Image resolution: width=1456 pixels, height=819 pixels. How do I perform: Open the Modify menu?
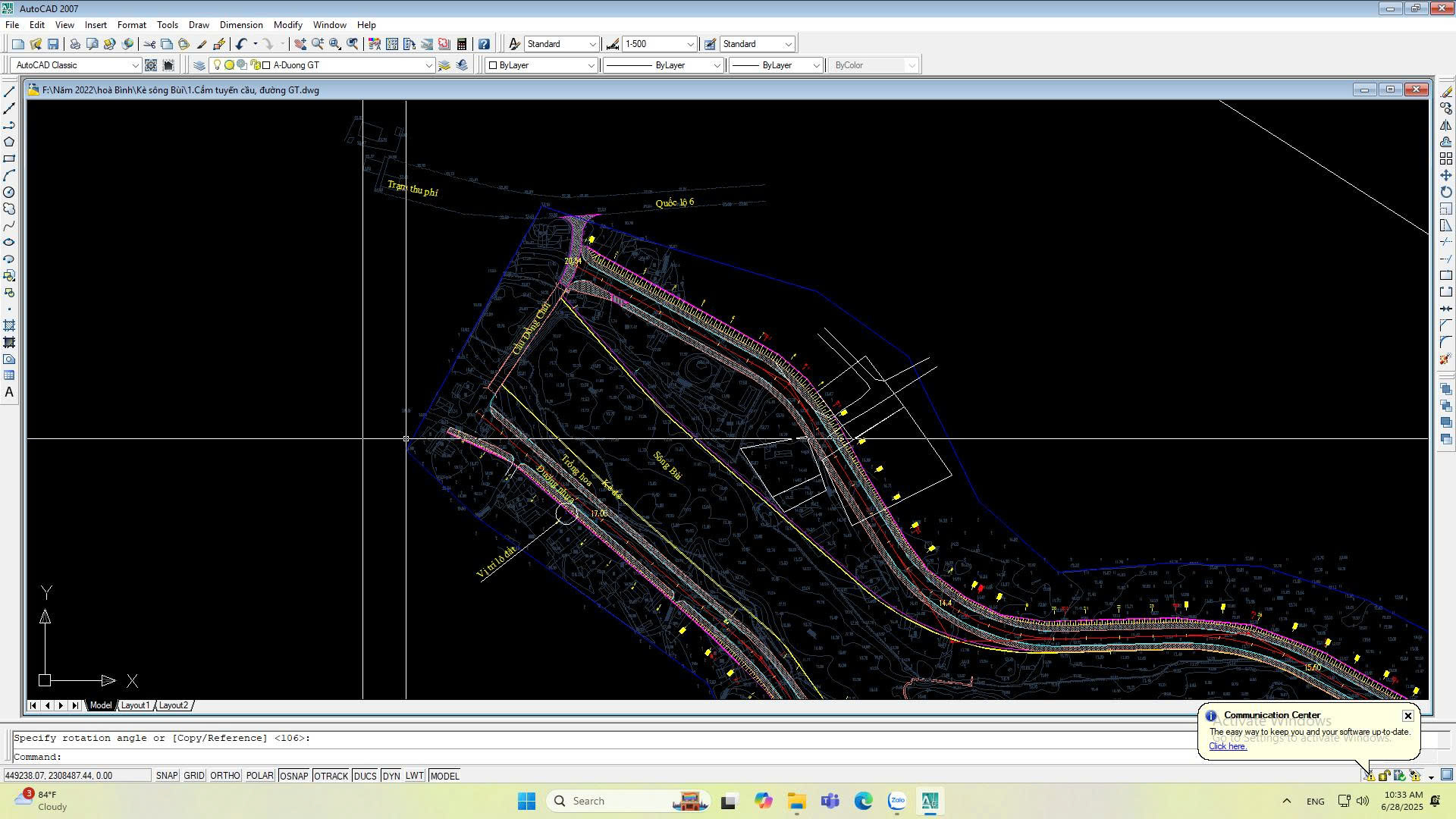[287, 25]
